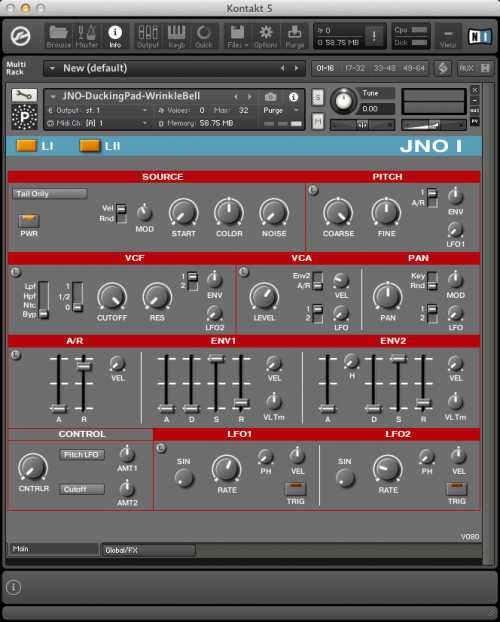The image size is (500, 622).
Task: Expand the New (default) multi rack dropdown
Action: click(x=52, y=68)
